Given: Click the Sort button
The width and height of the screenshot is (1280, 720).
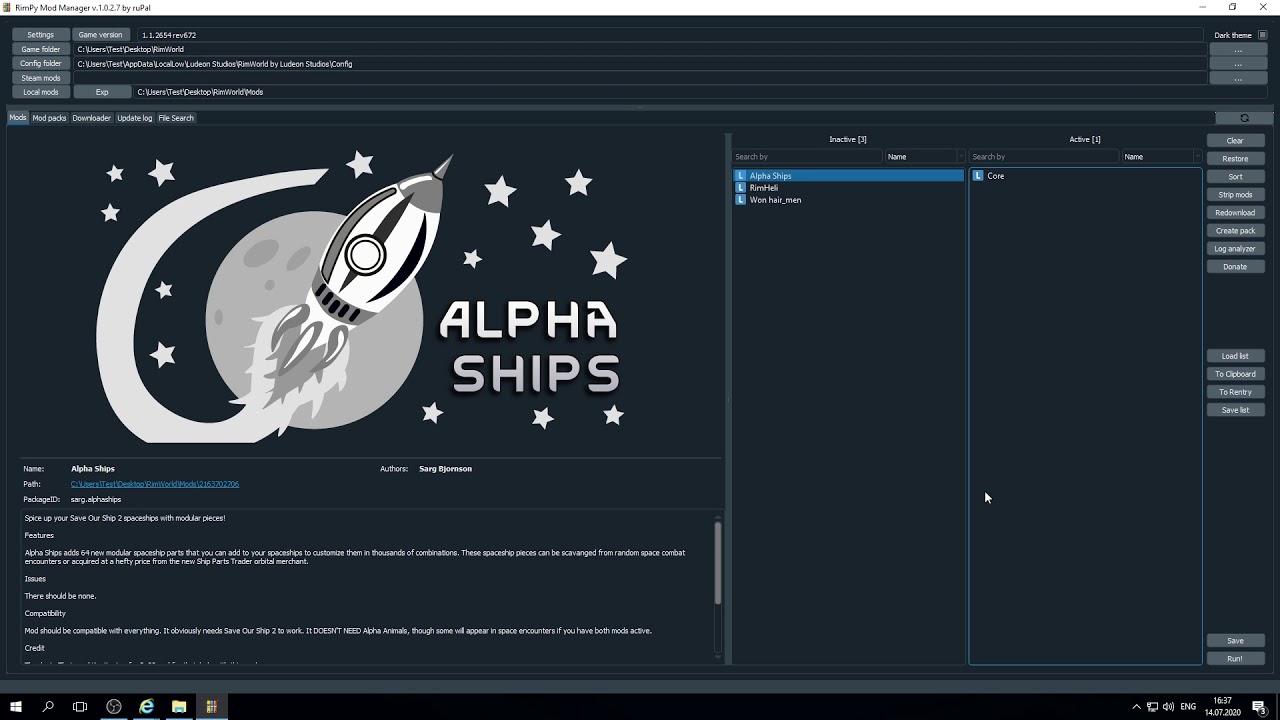Looking at the screenshot, I should point(1235,177).
